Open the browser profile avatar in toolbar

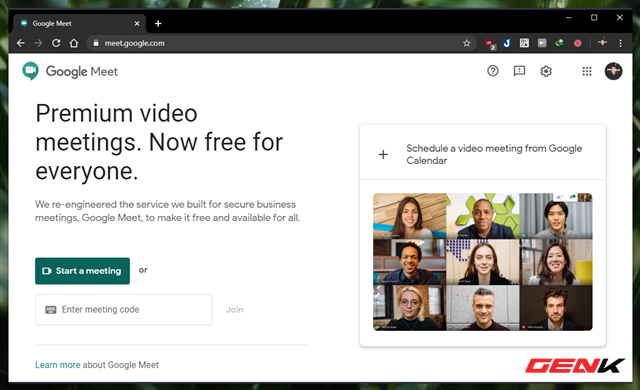[x=602, y=42]
